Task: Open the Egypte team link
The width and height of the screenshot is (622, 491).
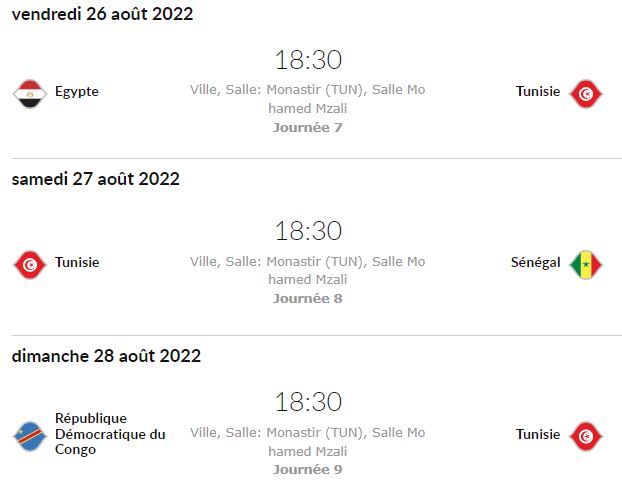Action: (77, 92)
